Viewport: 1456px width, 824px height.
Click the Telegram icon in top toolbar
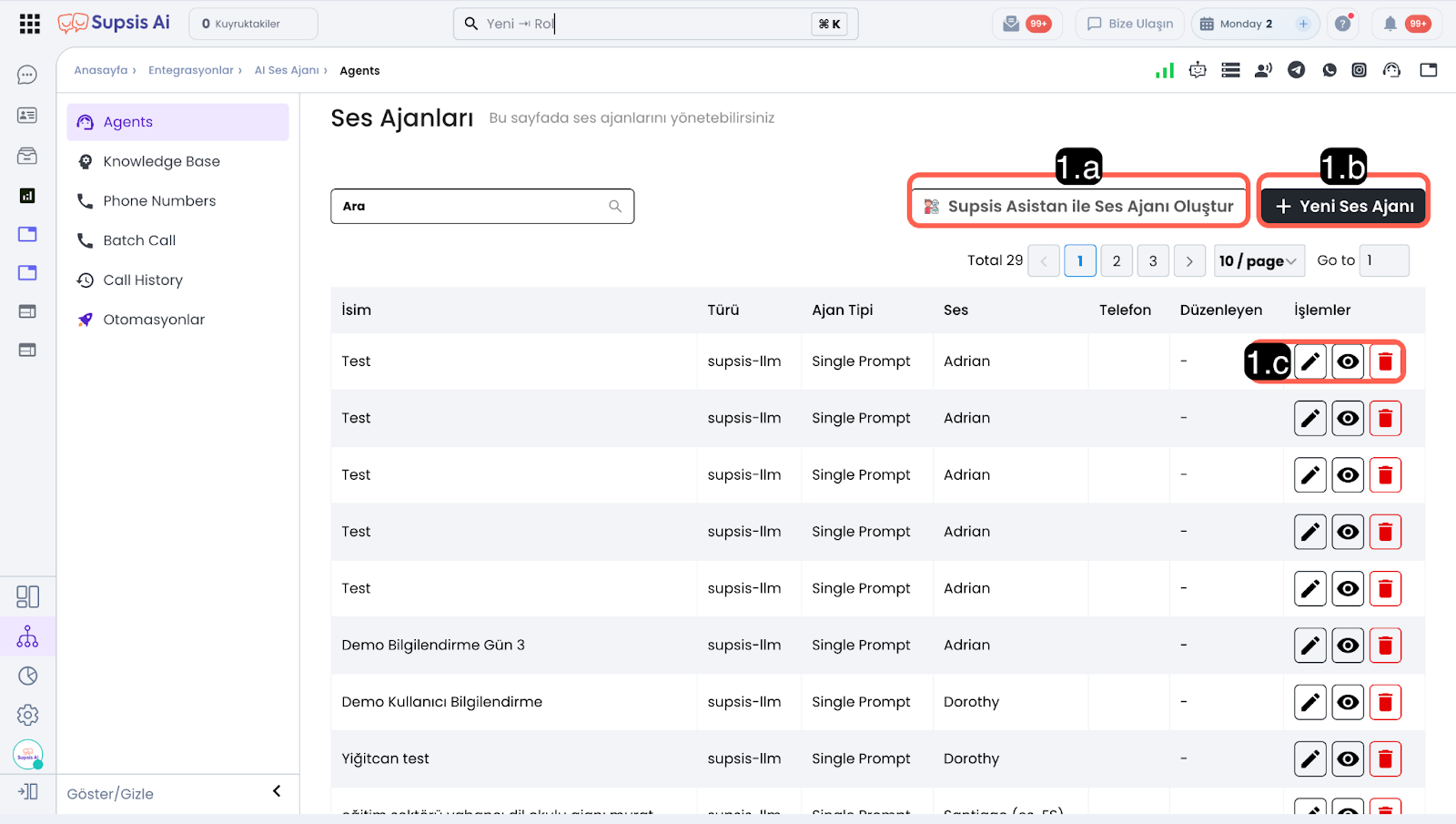point(1296,70)
